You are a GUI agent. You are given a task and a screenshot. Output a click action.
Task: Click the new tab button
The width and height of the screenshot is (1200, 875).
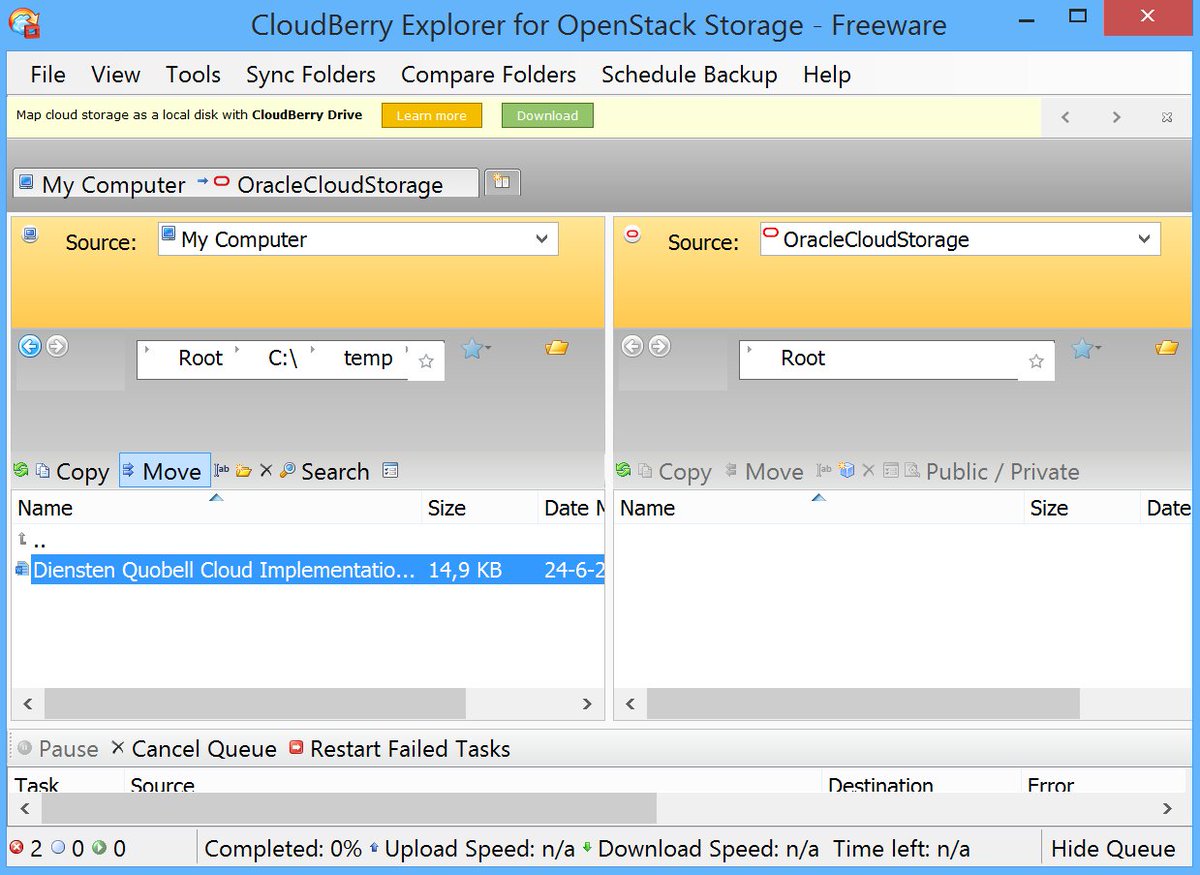coord(502,183)
